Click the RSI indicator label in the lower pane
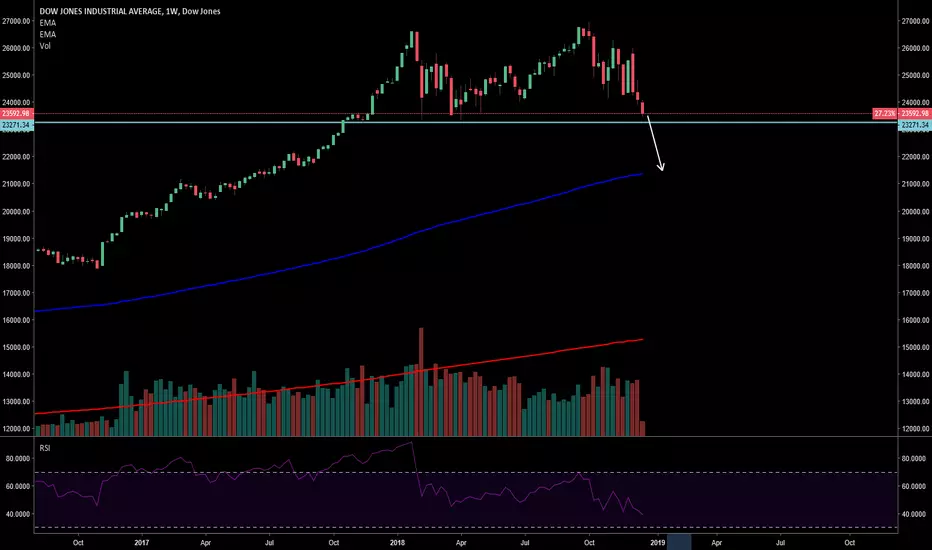The height and width of the screenshot is (550, 932). coord(45,448)
